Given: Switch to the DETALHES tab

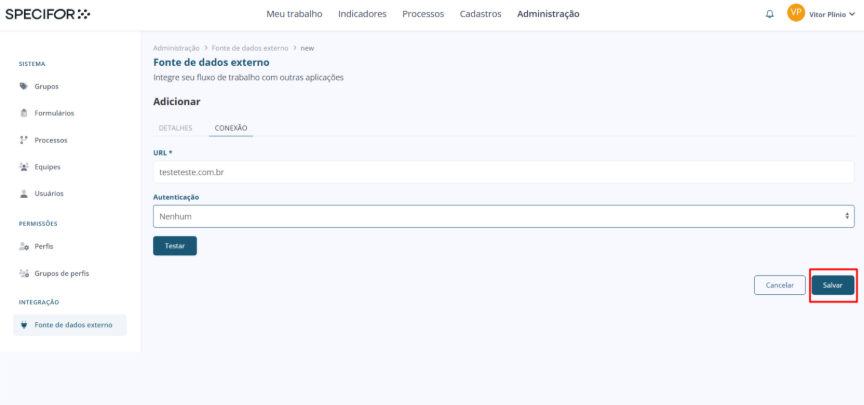Looking at the screenshot, I should [175, 128].
